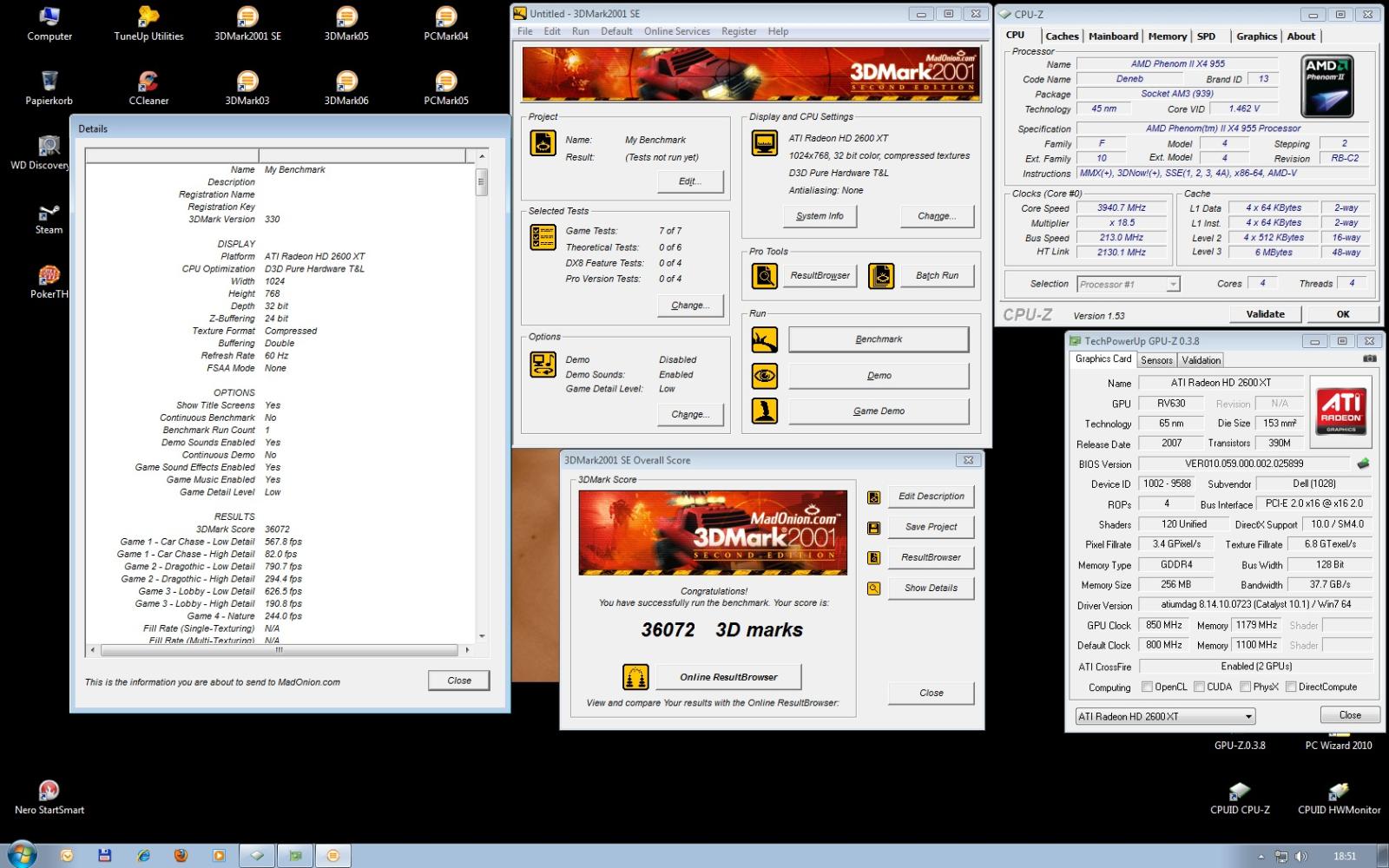Image resolution: width=1389 pixels, height=868 pixels.
Task: Click the Game Demo button
Action: pyautogui.click(x=879, y=411)
